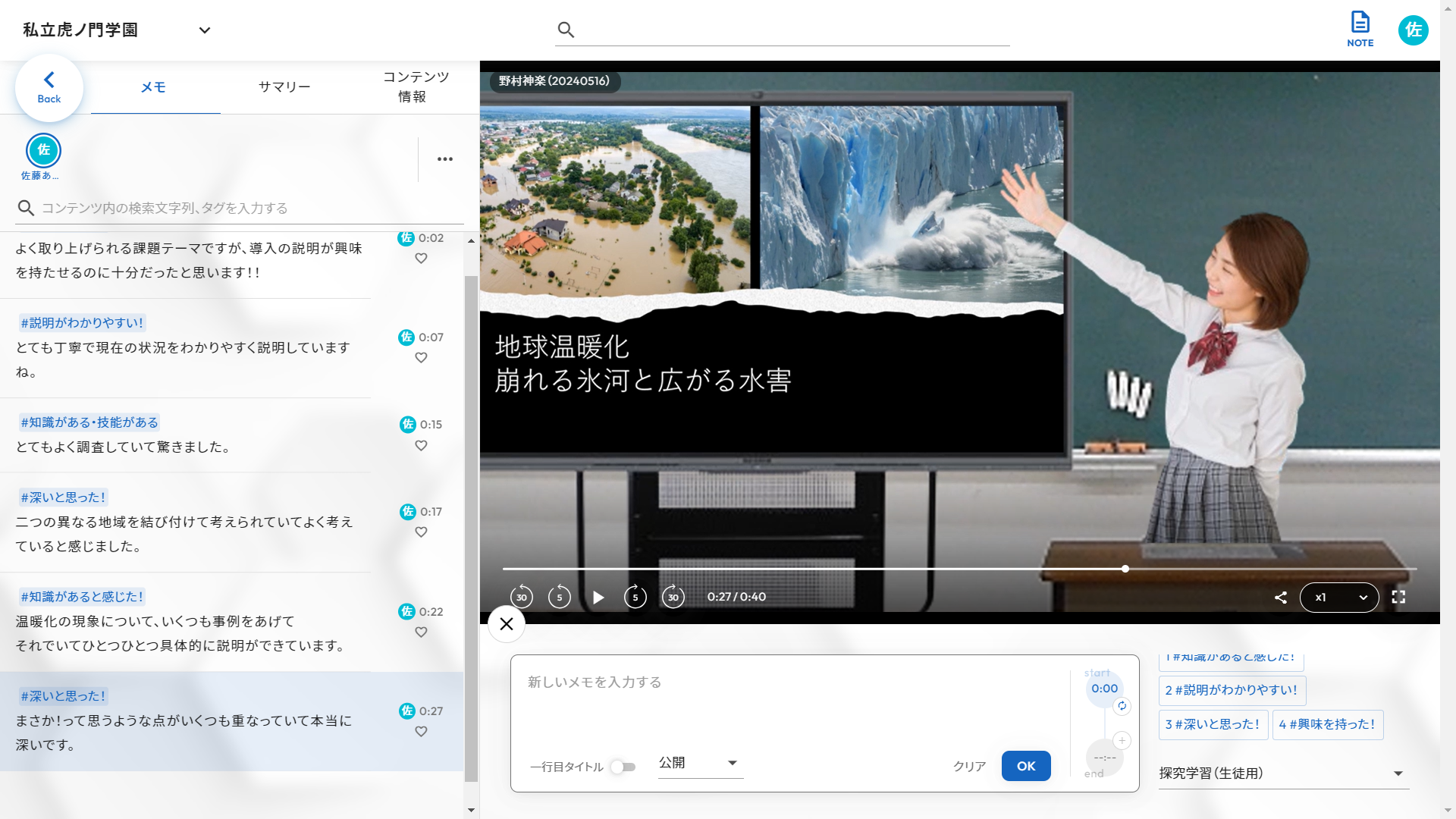Image resolution: width=1456 pixels, height=819 pixels.
Task: Insert tag 3 #深いと思った!
Action: click(x=1213, y=725)
